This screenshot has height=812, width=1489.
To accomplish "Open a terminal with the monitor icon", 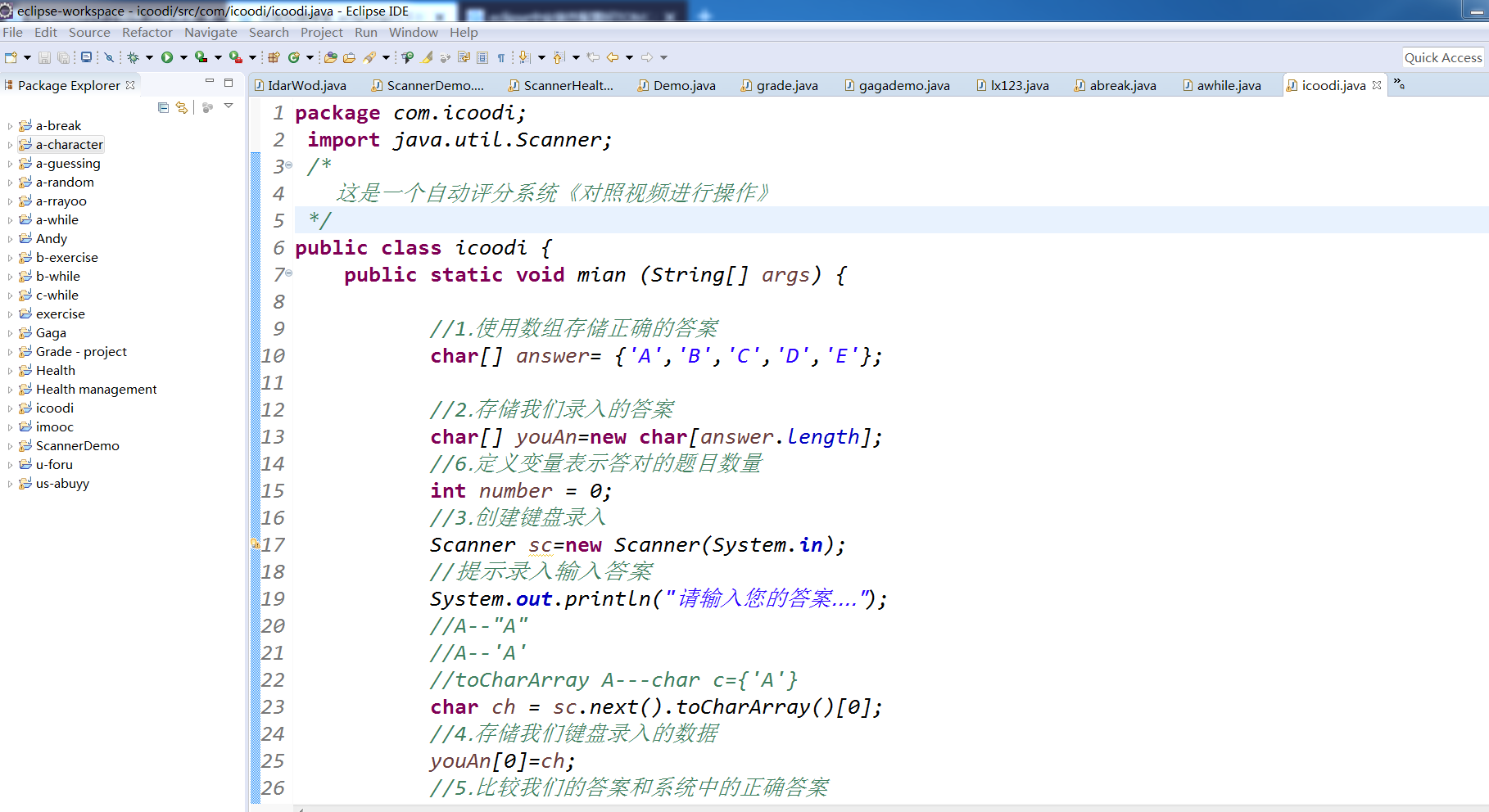I will [86, 57].
